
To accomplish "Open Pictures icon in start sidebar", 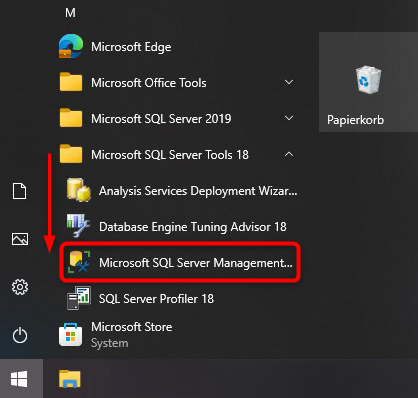I will point(20,239).
